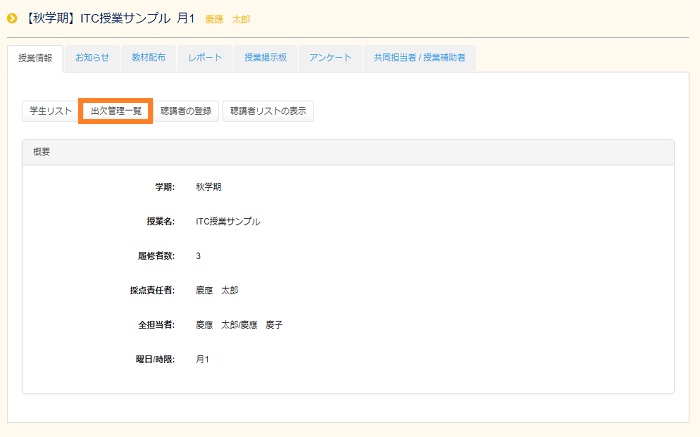The height and width of the screenshot is (437, 700).
Task: Switch to the アンケート tab
Action: click(330, 58)
